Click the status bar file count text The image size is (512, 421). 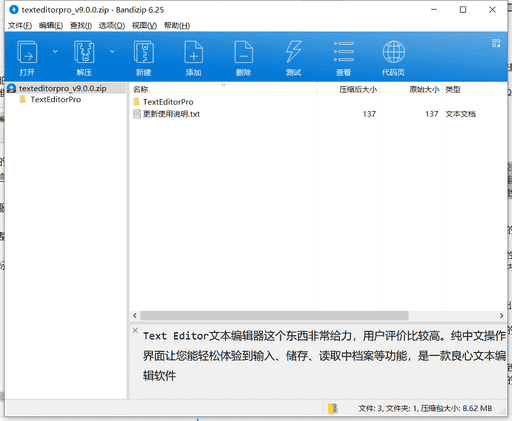click(x=425, y=408)
